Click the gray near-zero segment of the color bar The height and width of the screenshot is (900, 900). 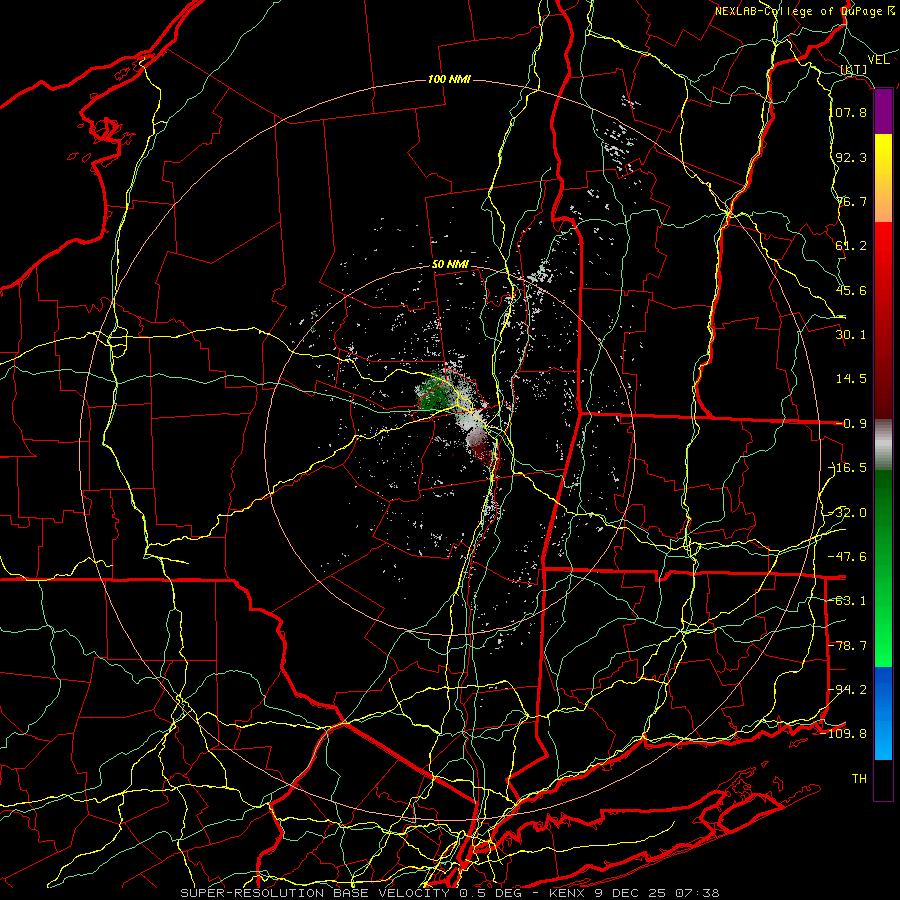coord(883,445)
